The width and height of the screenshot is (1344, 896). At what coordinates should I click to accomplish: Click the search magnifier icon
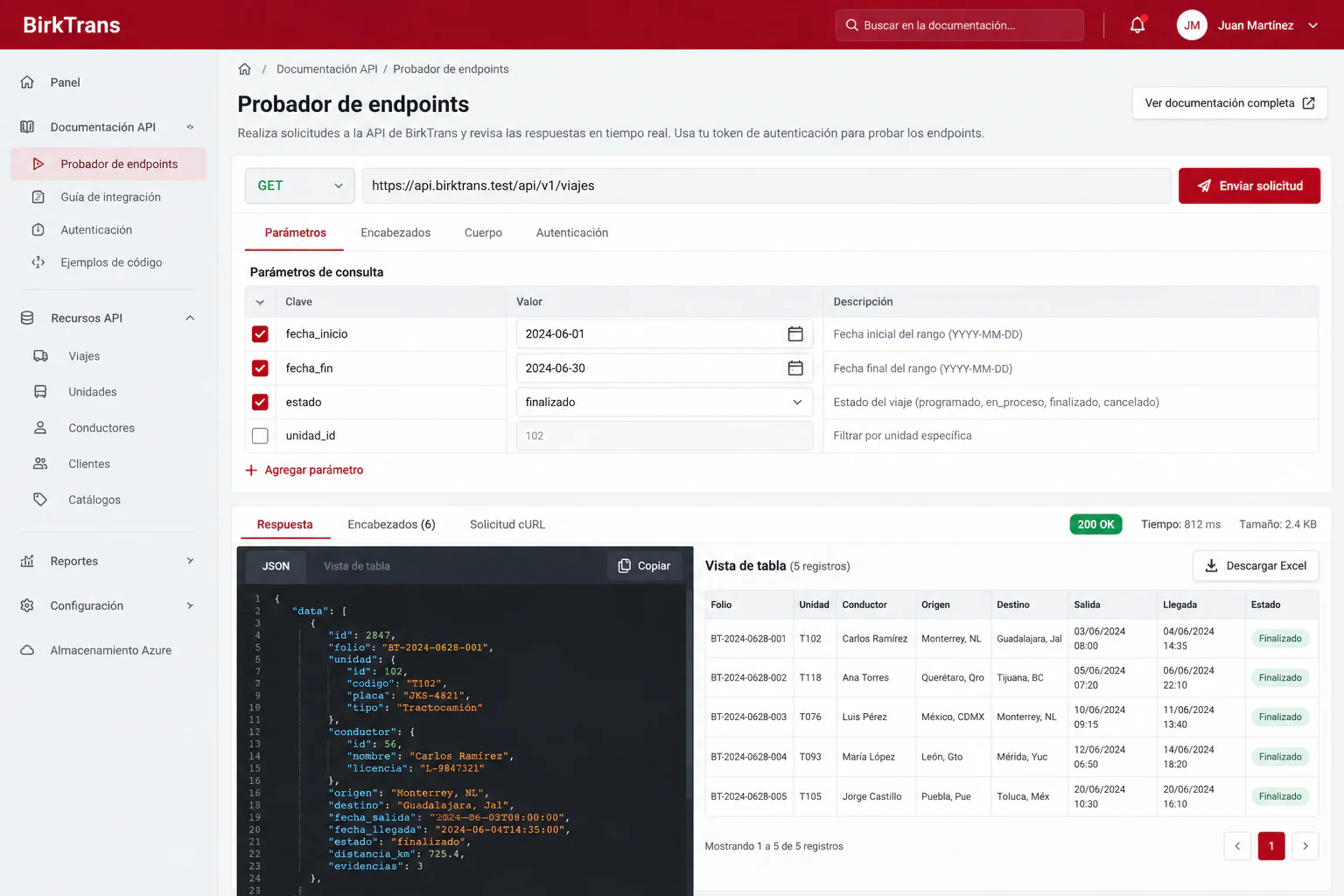[851, 25]
